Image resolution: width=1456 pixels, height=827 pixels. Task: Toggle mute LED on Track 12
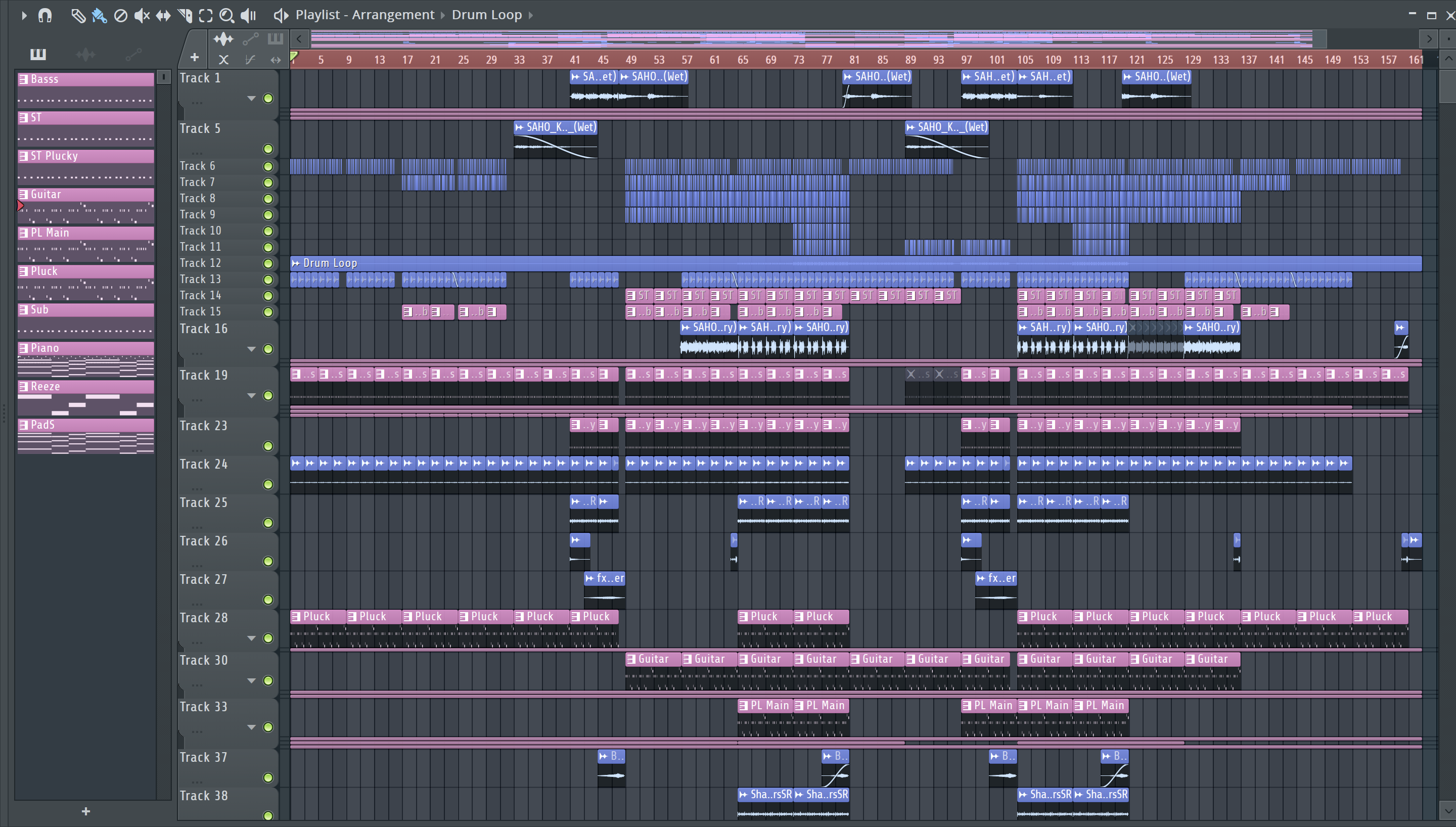tap(268, 263)
